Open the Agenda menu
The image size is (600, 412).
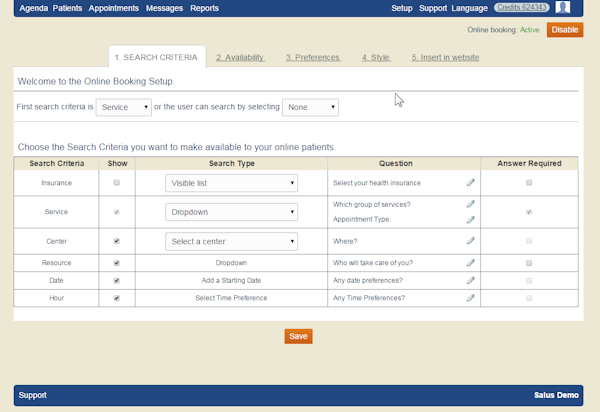pyautogui.click(x=34, y=8)
